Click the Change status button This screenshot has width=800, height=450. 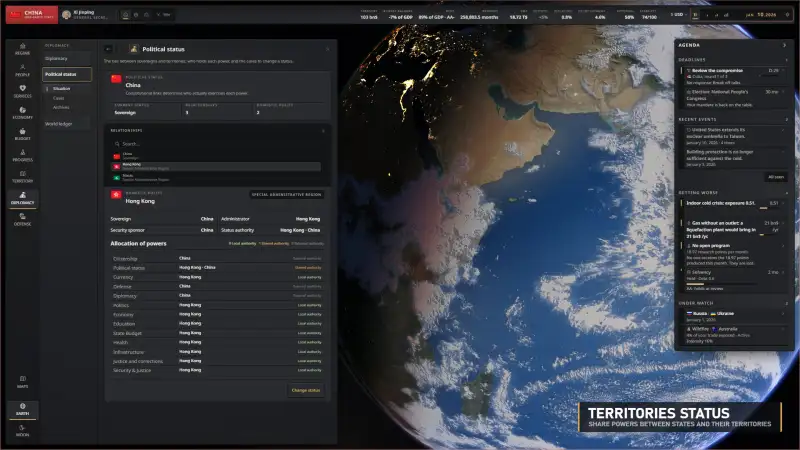(x=306, y=390)
